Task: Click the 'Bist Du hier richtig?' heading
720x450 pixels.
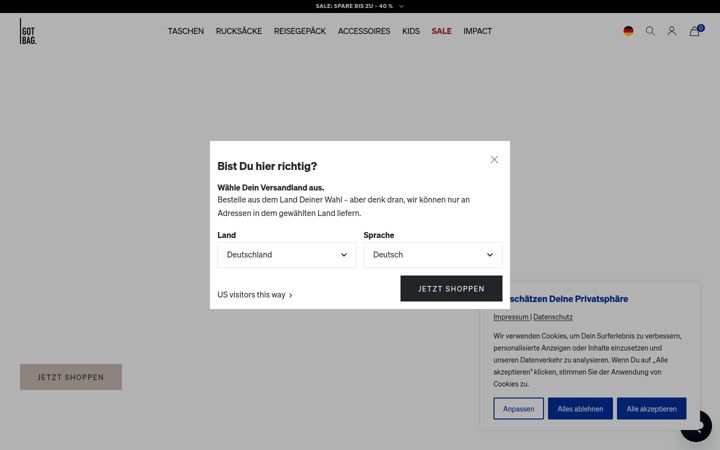Action: click(267, 166)
